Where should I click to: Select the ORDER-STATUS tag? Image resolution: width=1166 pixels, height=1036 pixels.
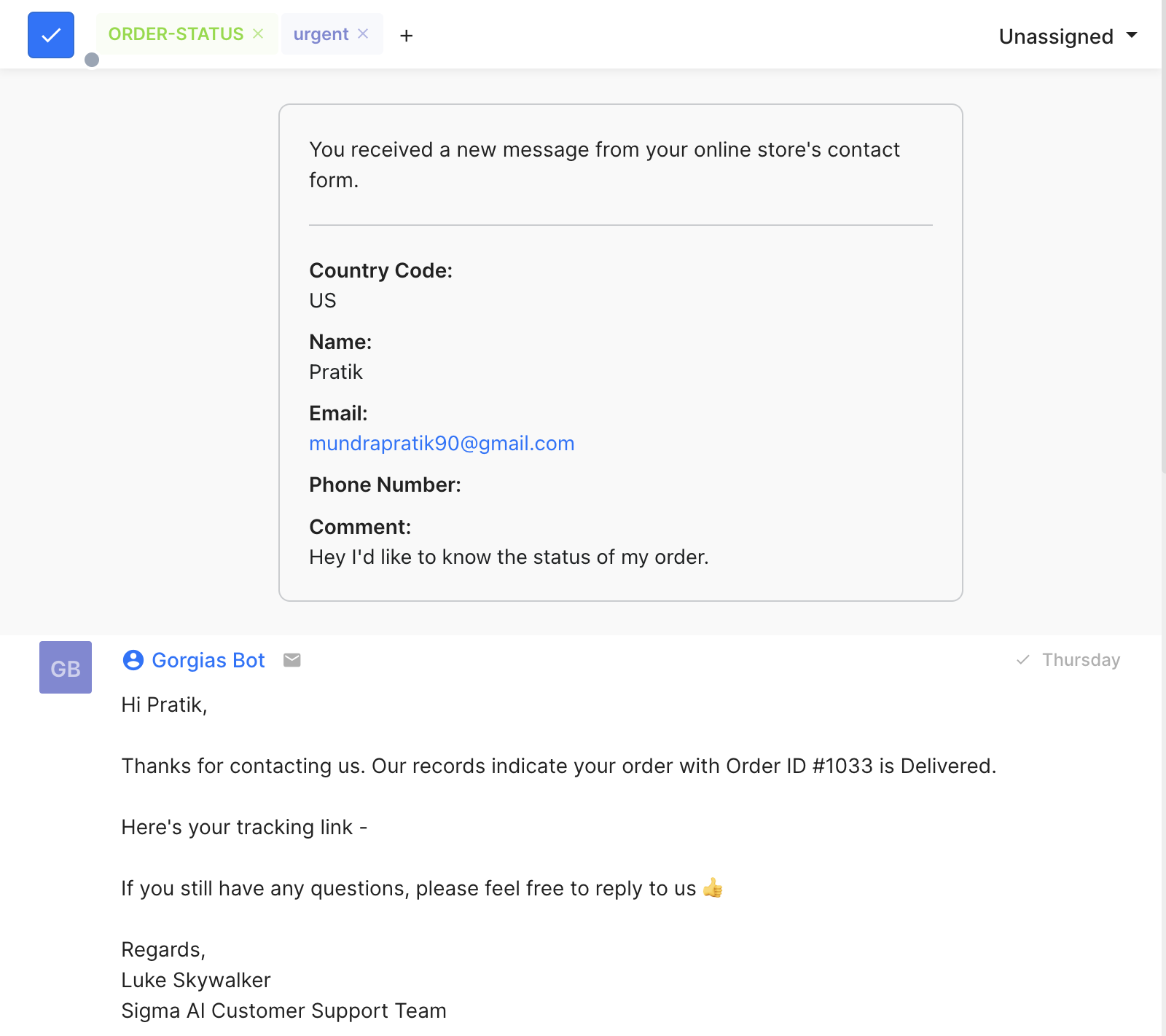pos(176,34)
